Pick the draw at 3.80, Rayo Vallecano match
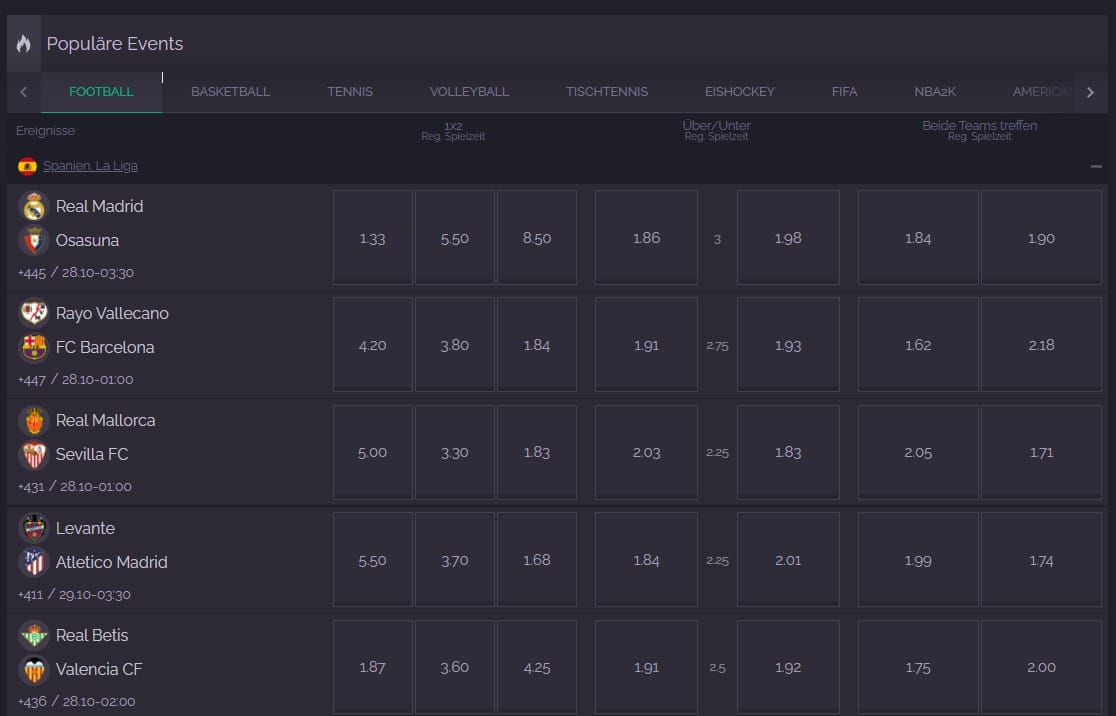Screen dimensions: 1116x716 (455, 344)
